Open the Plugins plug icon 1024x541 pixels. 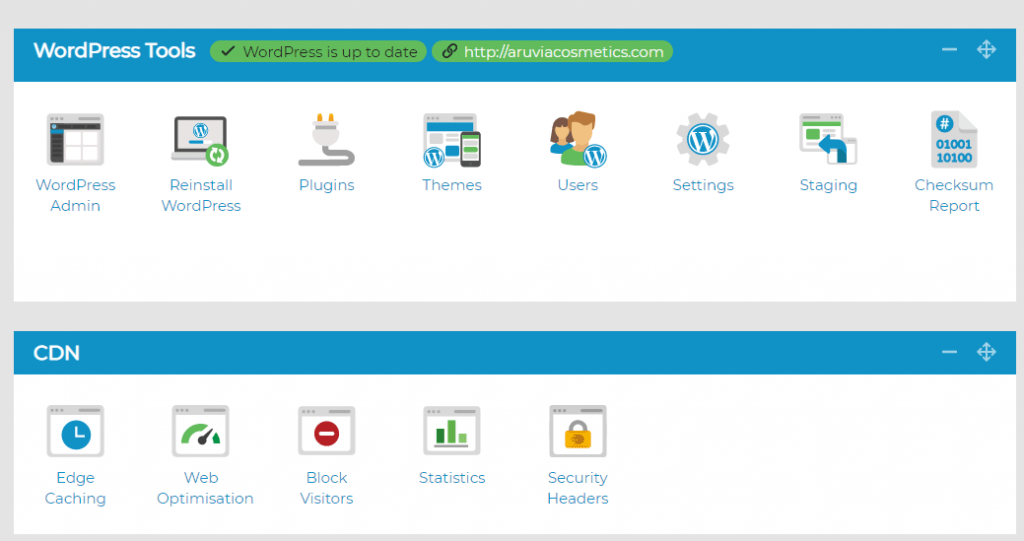click(327, 139)
